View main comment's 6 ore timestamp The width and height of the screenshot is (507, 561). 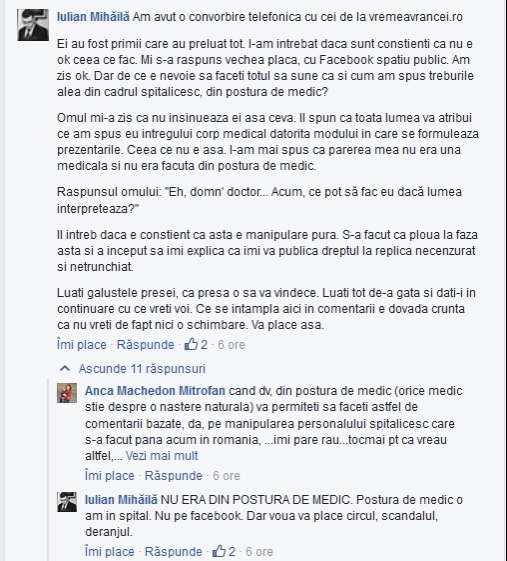tap(231, 345)
